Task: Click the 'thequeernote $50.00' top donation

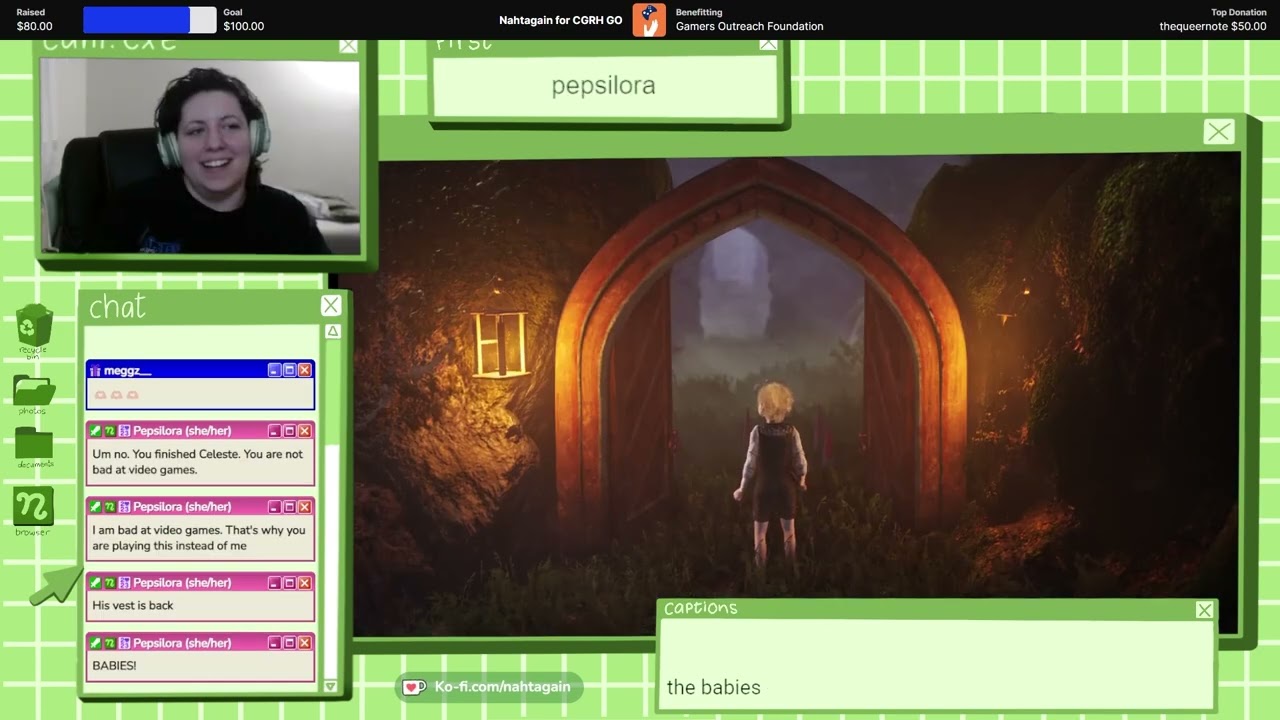Action: click(x=1213, y=26)
